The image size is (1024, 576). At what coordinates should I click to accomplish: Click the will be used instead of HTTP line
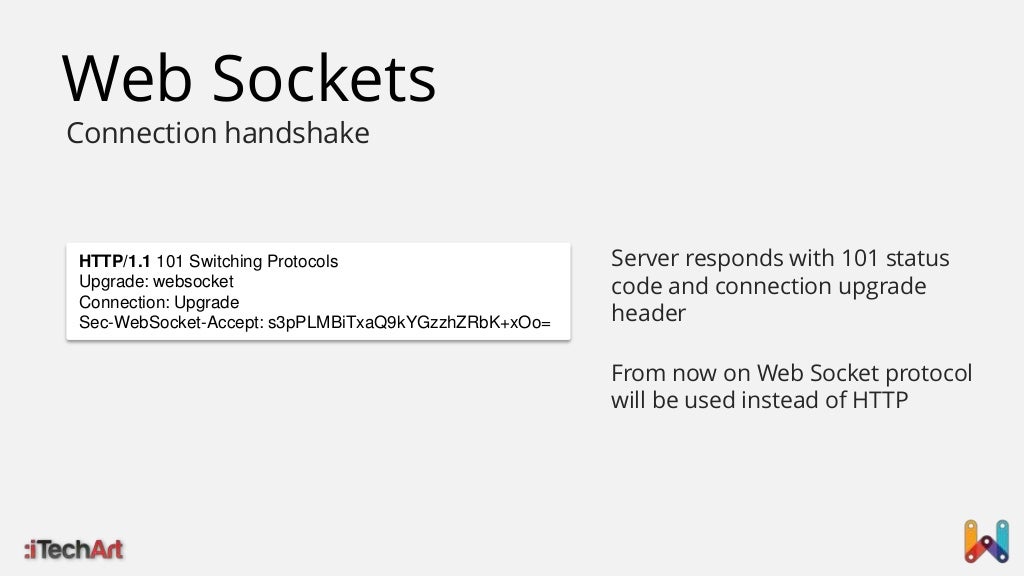coord(760,400)
